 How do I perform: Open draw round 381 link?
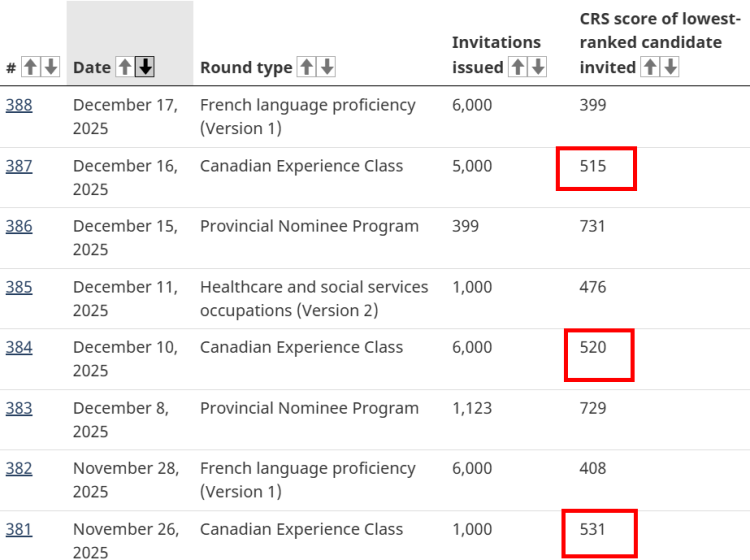coord(19,529)
